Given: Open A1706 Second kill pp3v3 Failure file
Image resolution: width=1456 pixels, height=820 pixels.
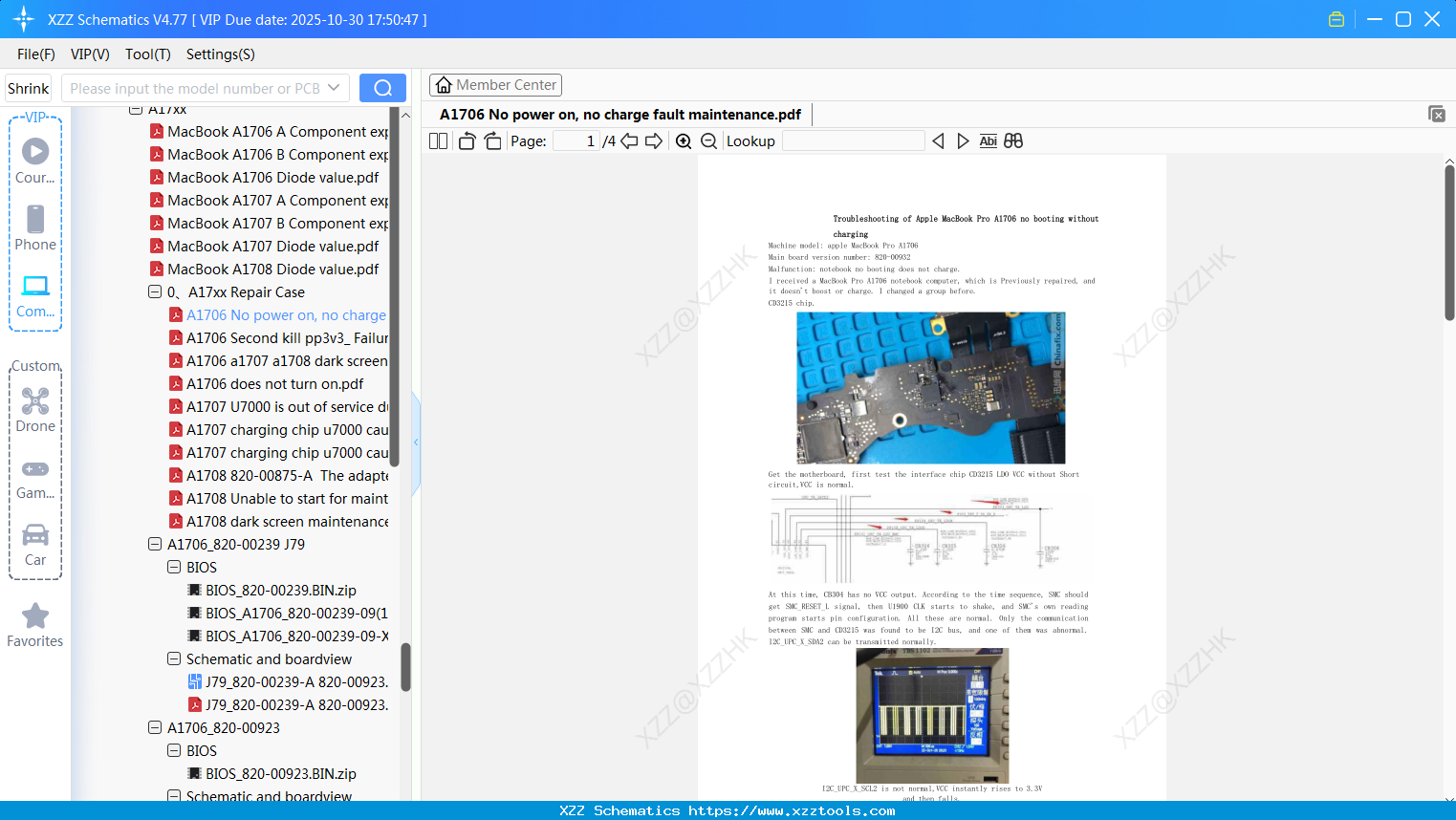Looking at the screenshot, I should pos(278,338).
